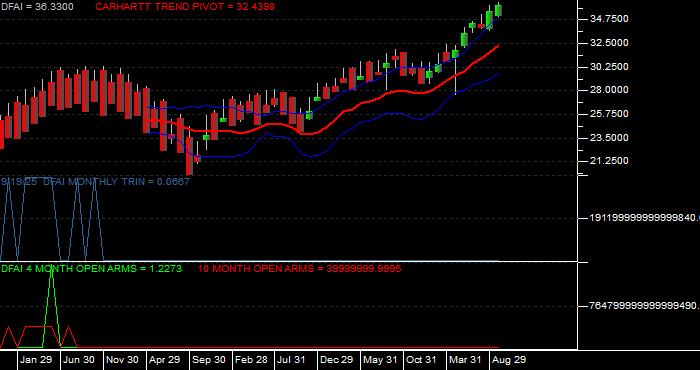Screen dimensions: 700x370
Task: Select the Carhartt Trend Pivot = 32.4398 label
Action: tap(185, 7)
